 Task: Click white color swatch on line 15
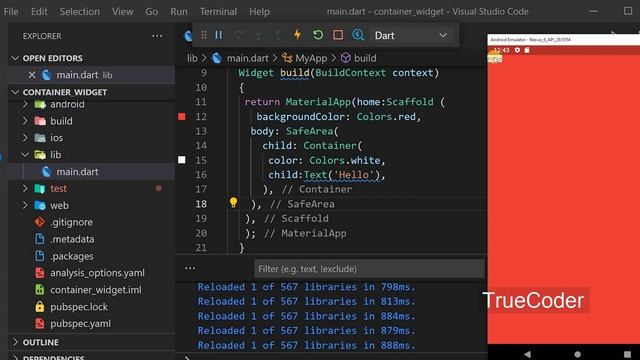(x=182, y=160)
